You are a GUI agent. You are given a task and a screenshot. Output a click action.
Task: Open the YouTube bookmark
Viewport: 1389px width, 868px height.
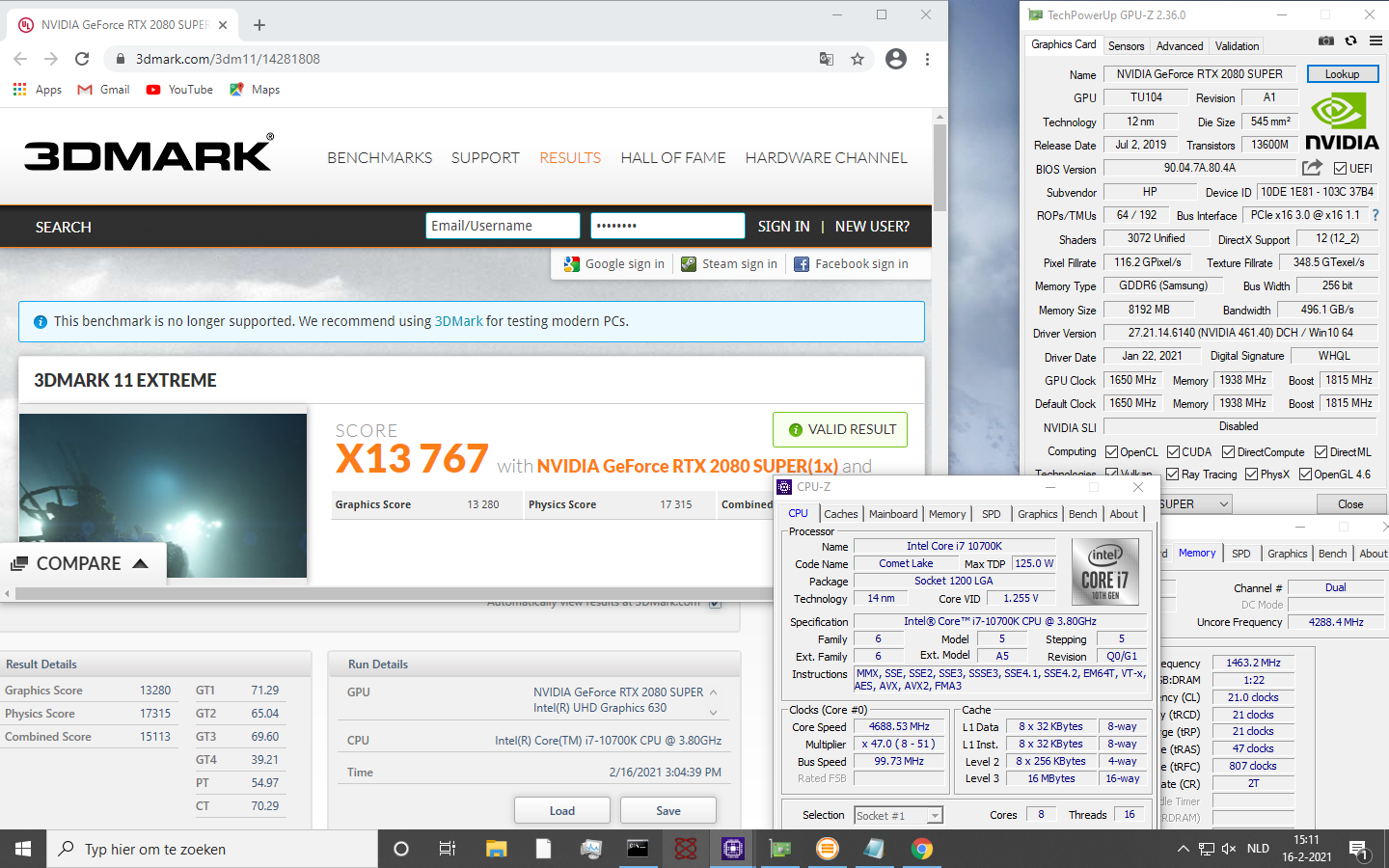pos(179,90)
